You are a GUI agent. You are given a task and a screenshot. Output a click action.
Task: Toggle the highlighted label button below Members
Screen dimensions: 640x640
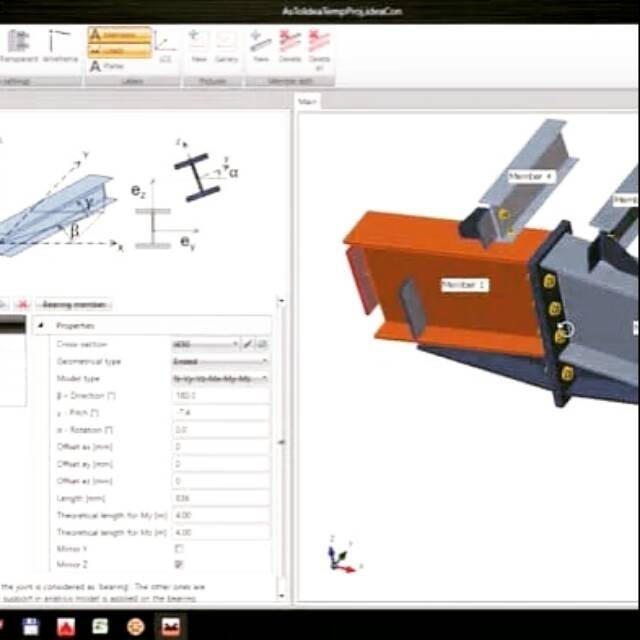pyautogui.click(x=120, y=51)
